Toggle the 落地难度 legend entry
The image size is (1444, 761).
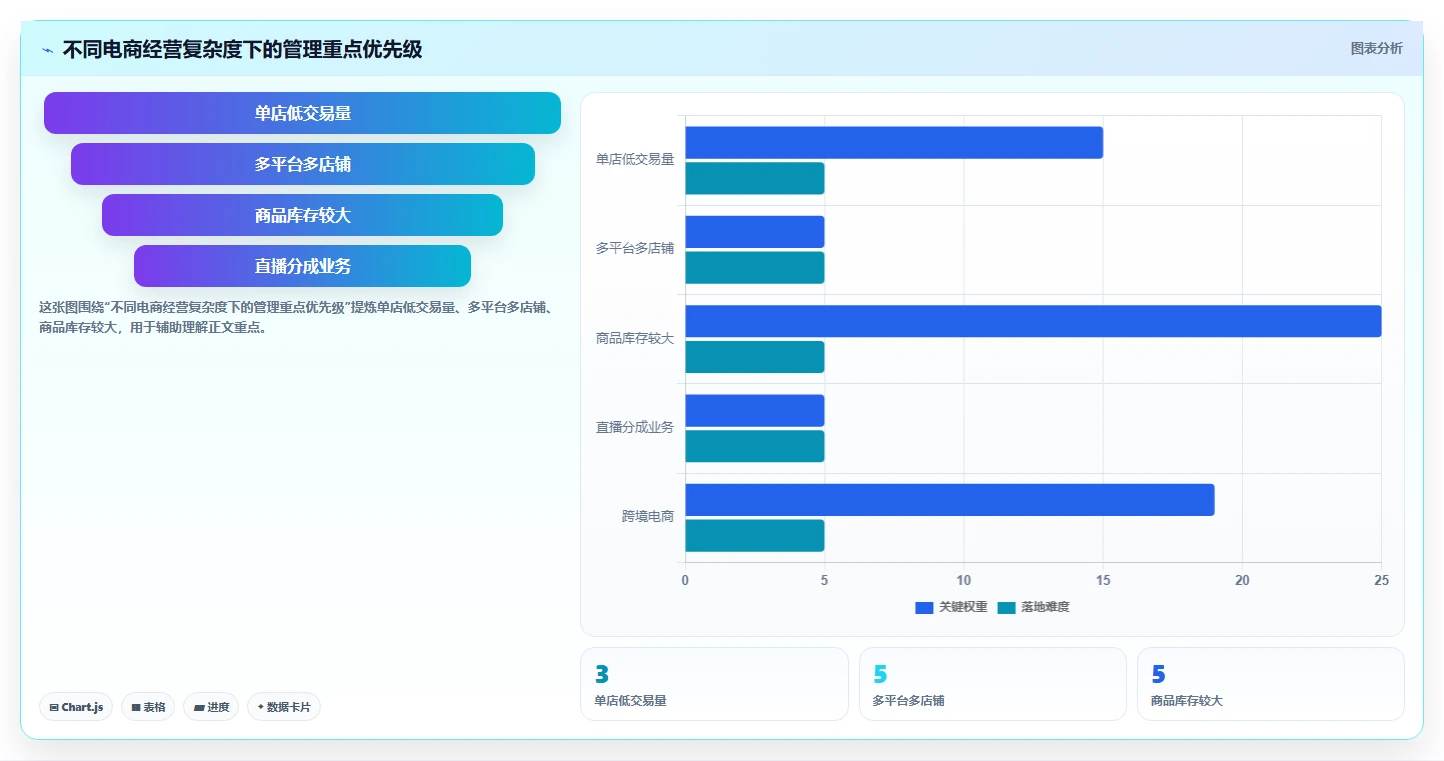[1033, 607]
